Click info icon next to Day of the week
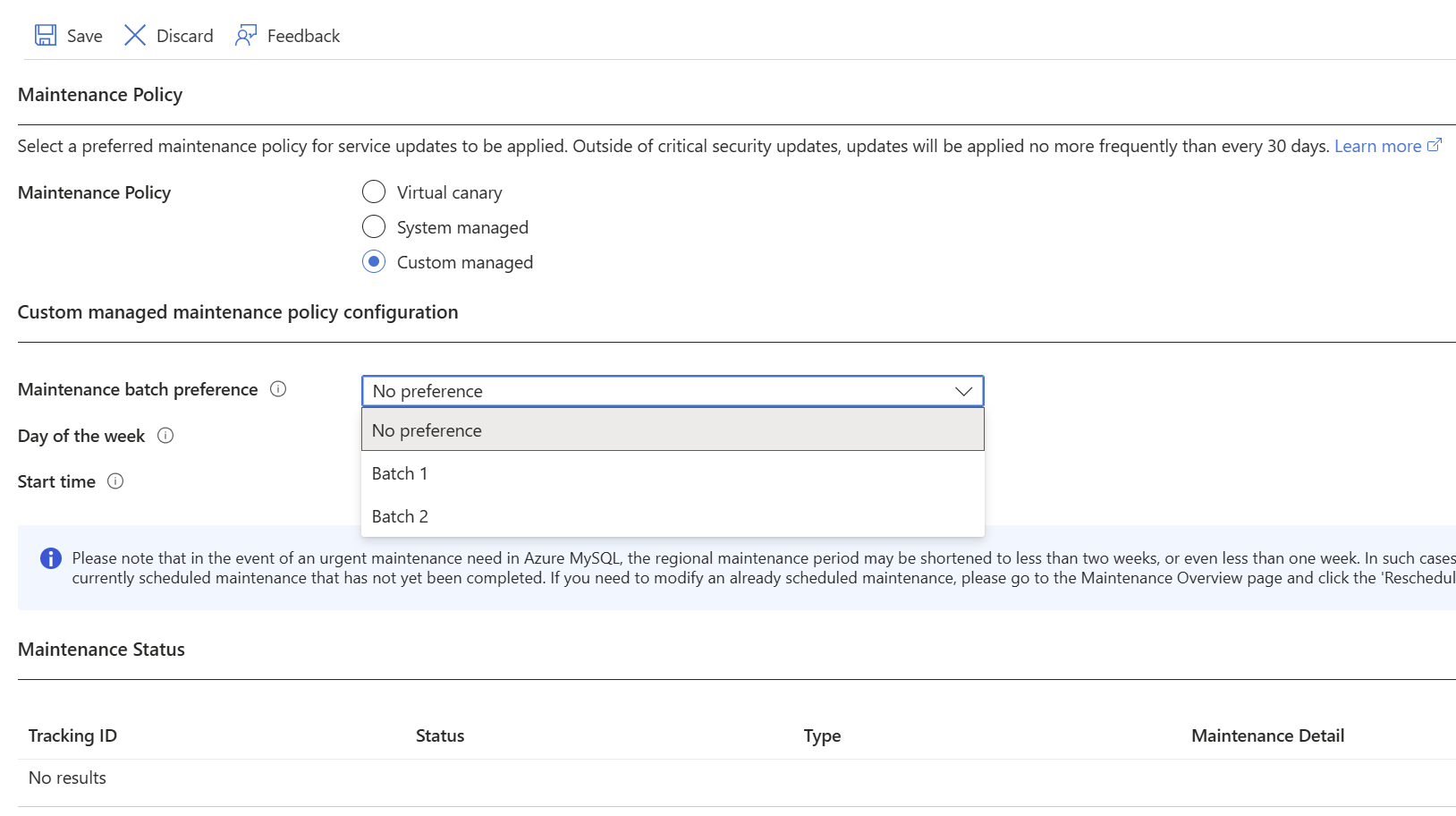 165,436
